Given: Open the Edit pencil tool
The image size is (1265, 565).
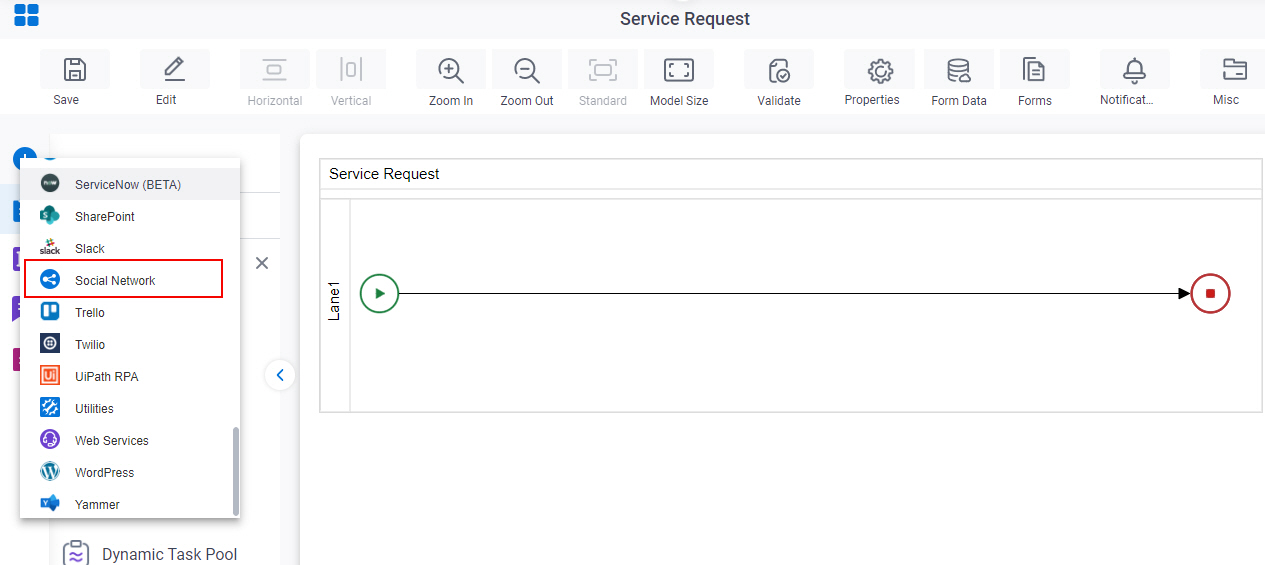Looking at the screenshot, I should click(174, 69).
